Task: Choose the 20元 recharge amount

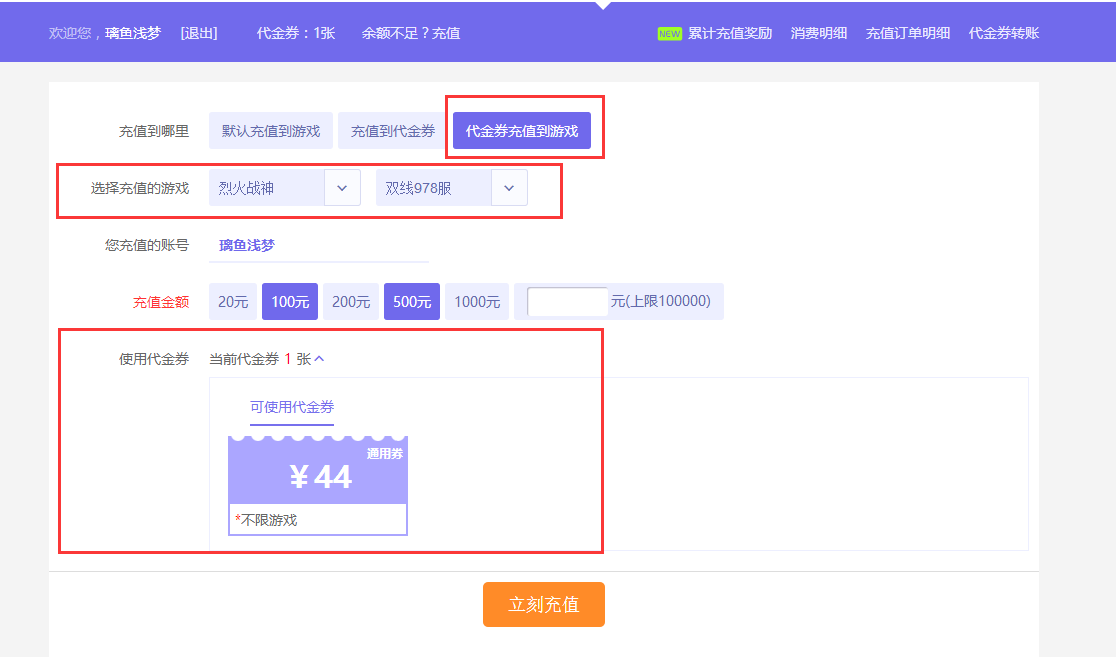Action: [x=233, y=302]
